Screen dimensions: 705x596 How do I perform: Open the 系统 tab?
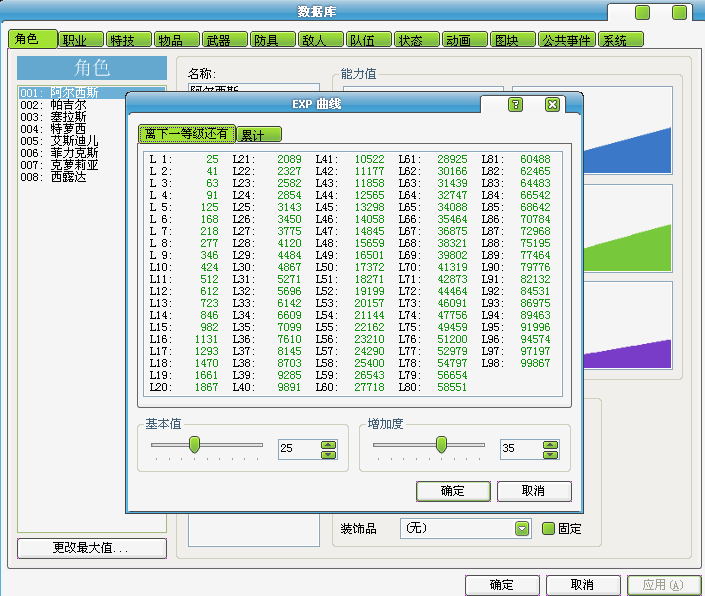coord(621,40)
